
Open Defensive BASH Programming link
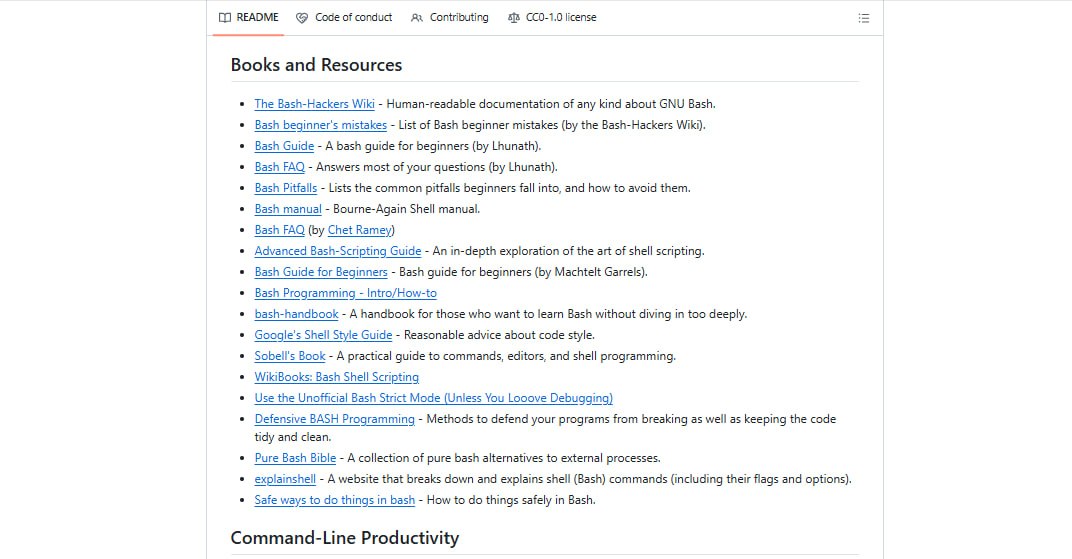[x=334, y=419]
